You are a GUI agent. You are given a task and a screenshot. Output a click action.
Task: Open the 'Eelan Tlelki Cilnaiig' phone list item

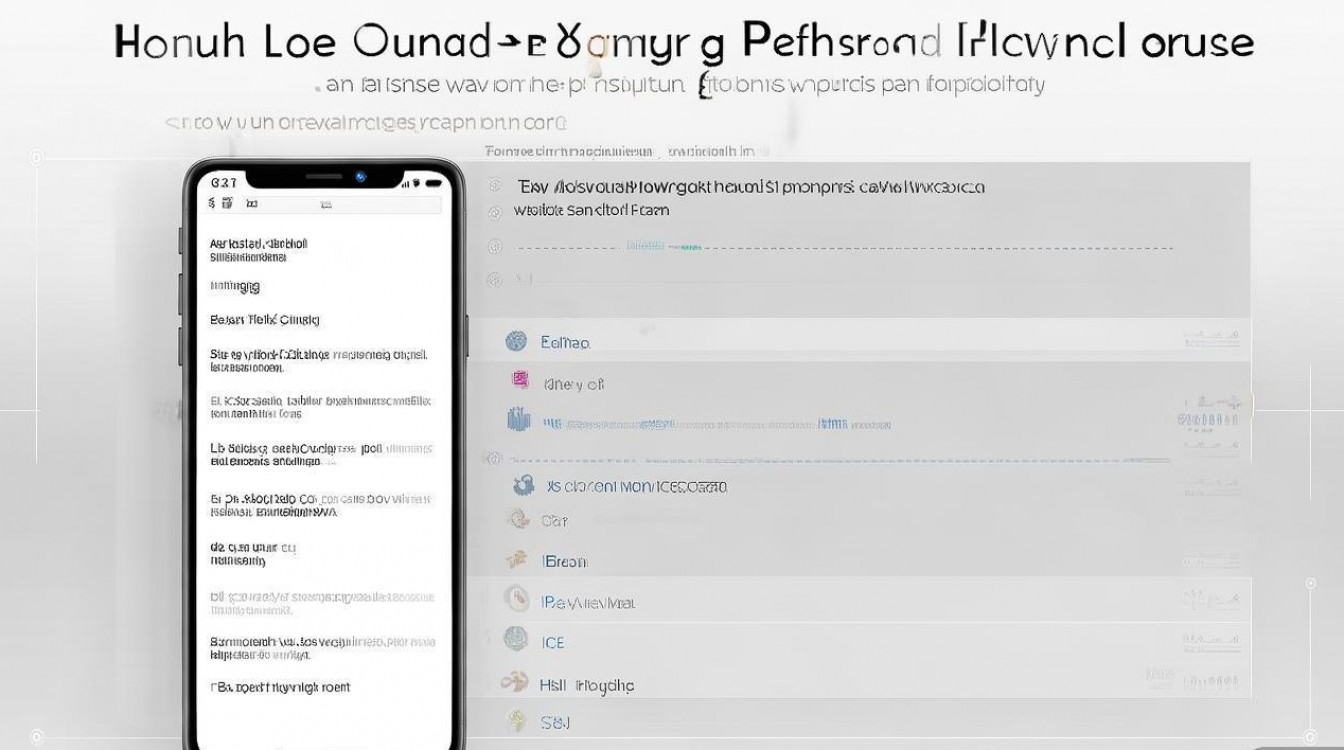265,320
